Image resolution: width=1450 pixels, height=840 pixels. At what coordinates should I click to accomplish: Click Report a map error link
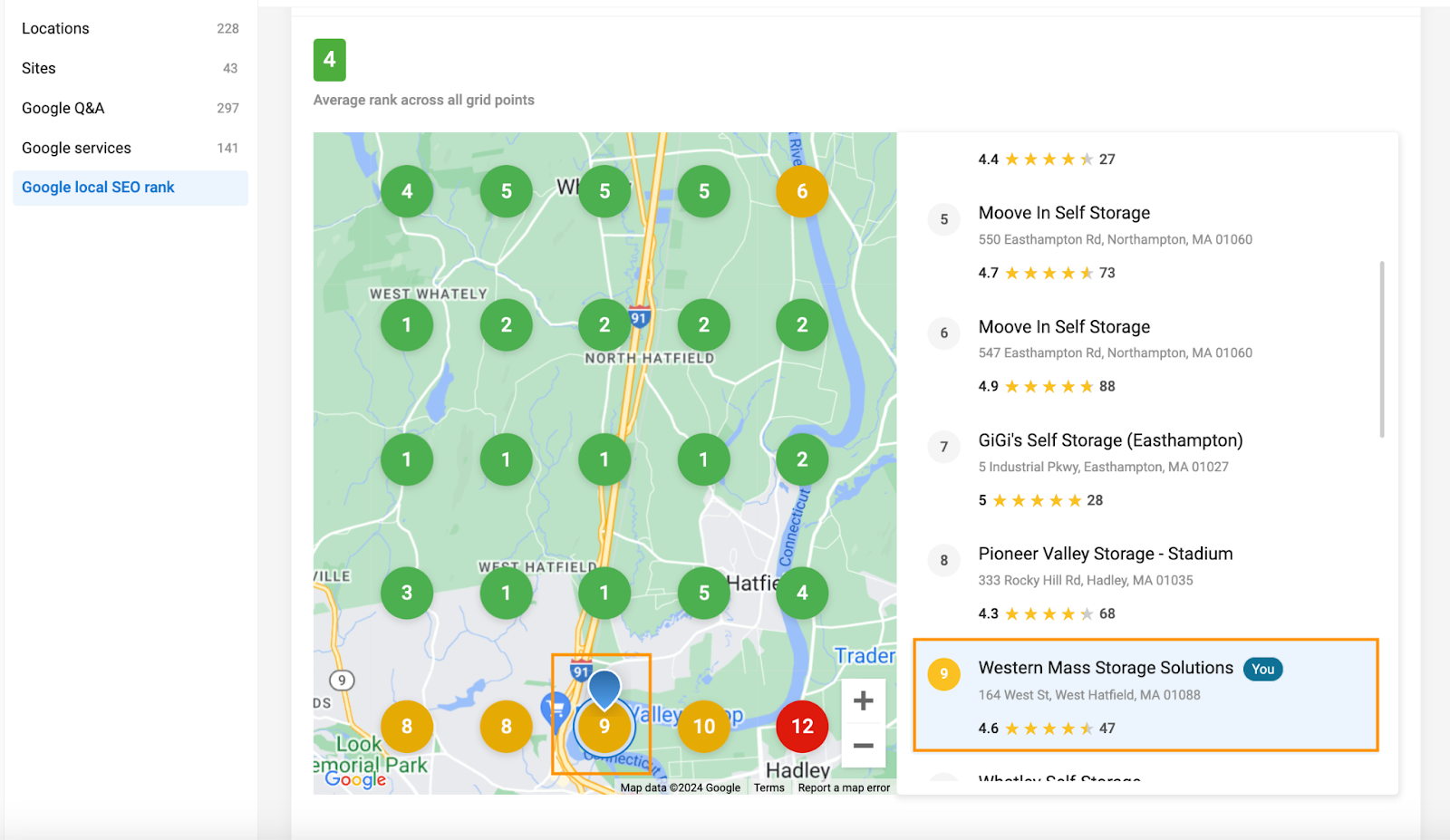(844, 787)
